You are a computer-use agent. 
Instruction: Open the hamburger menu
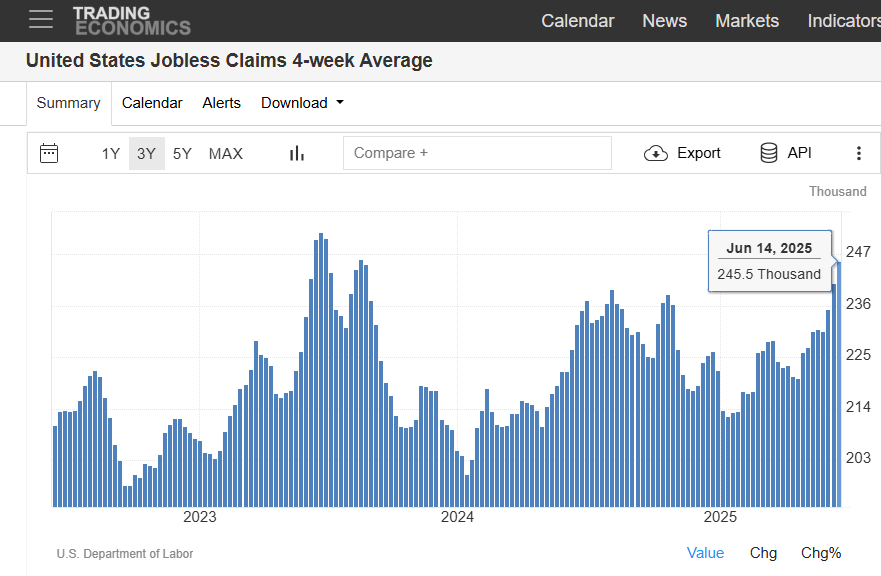click(41, 19)
